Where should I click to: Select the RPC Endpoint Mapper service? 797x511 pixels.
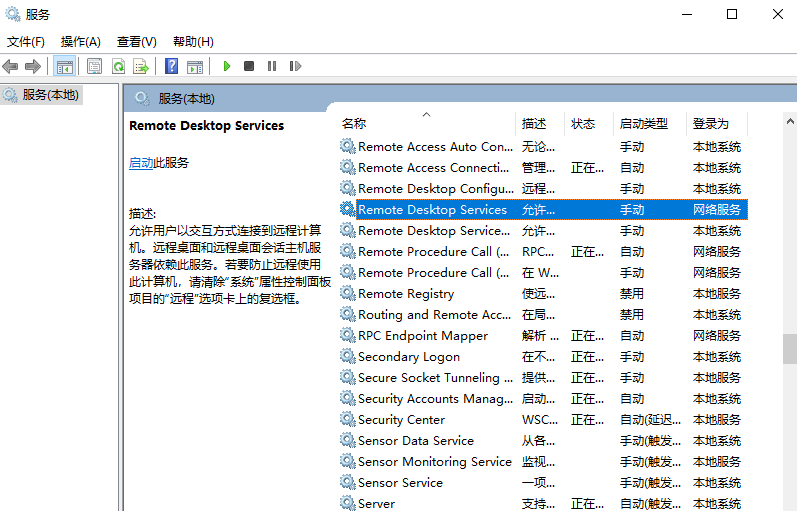(543, 336)
